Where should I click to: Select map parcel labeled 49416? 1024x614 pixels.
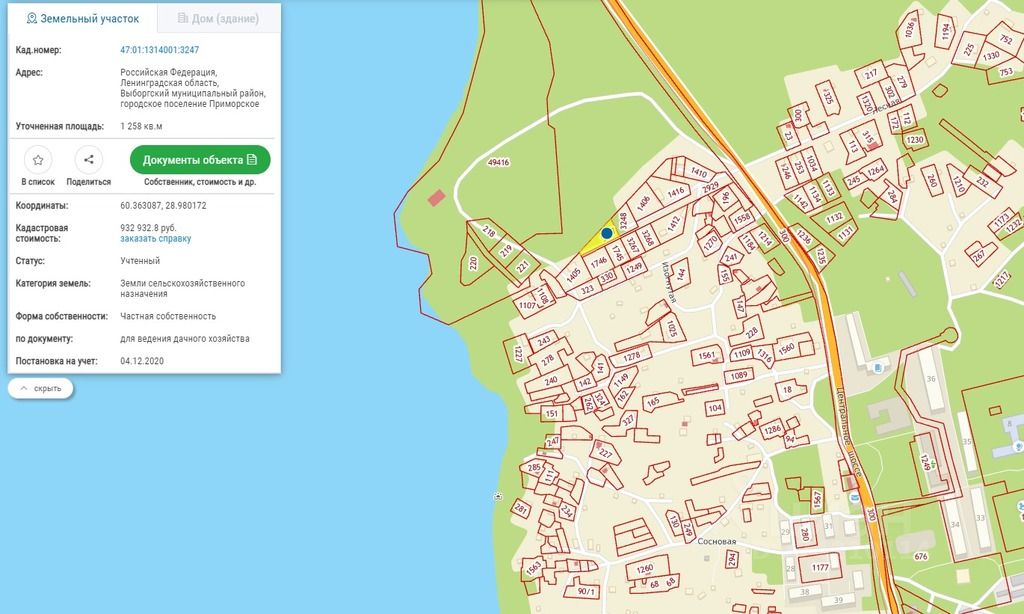pos(498,162)
